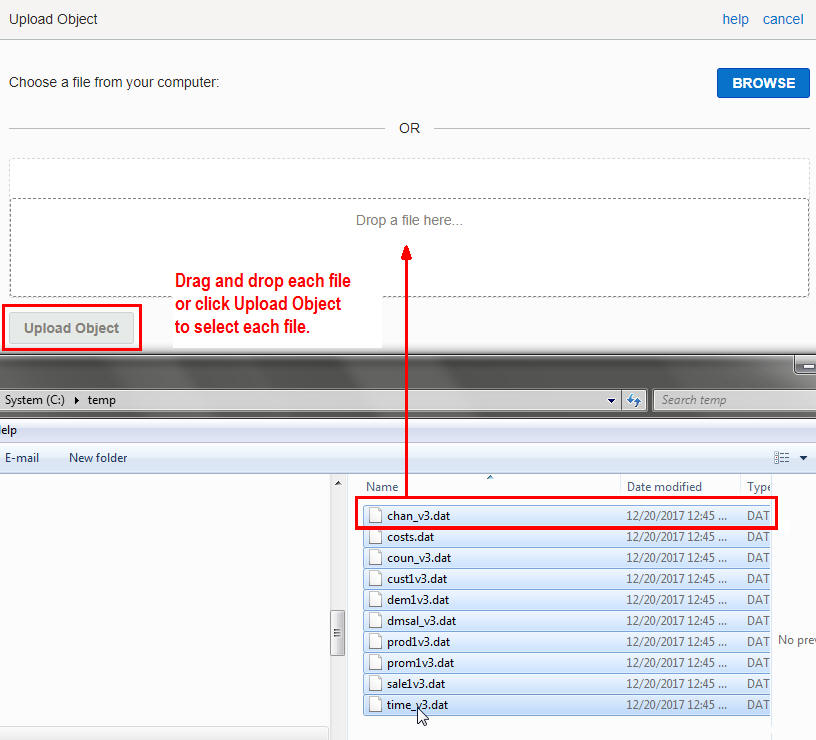Click the navigation pane scroll up arrow
This screenshot has width=816, height=740.
(338, 483)
